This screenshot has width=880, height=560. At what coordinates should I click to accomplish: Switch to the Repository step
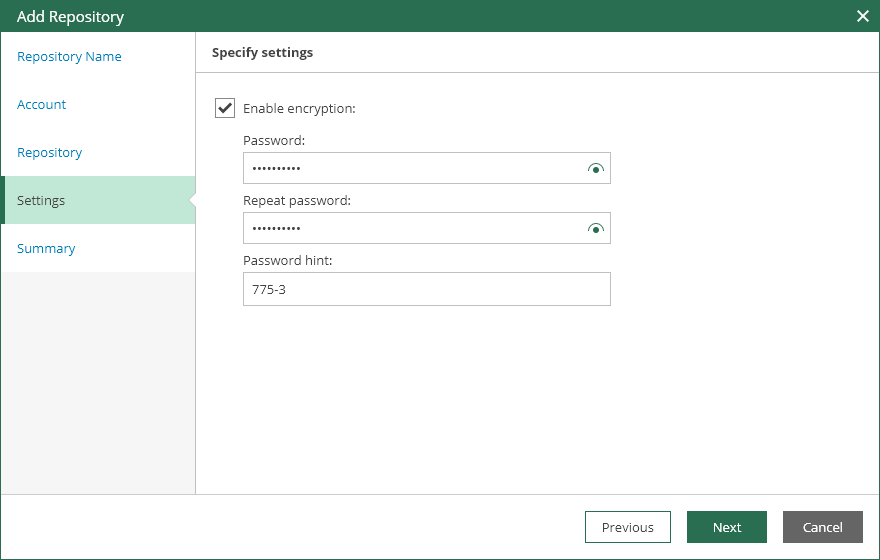coord(49,153)
